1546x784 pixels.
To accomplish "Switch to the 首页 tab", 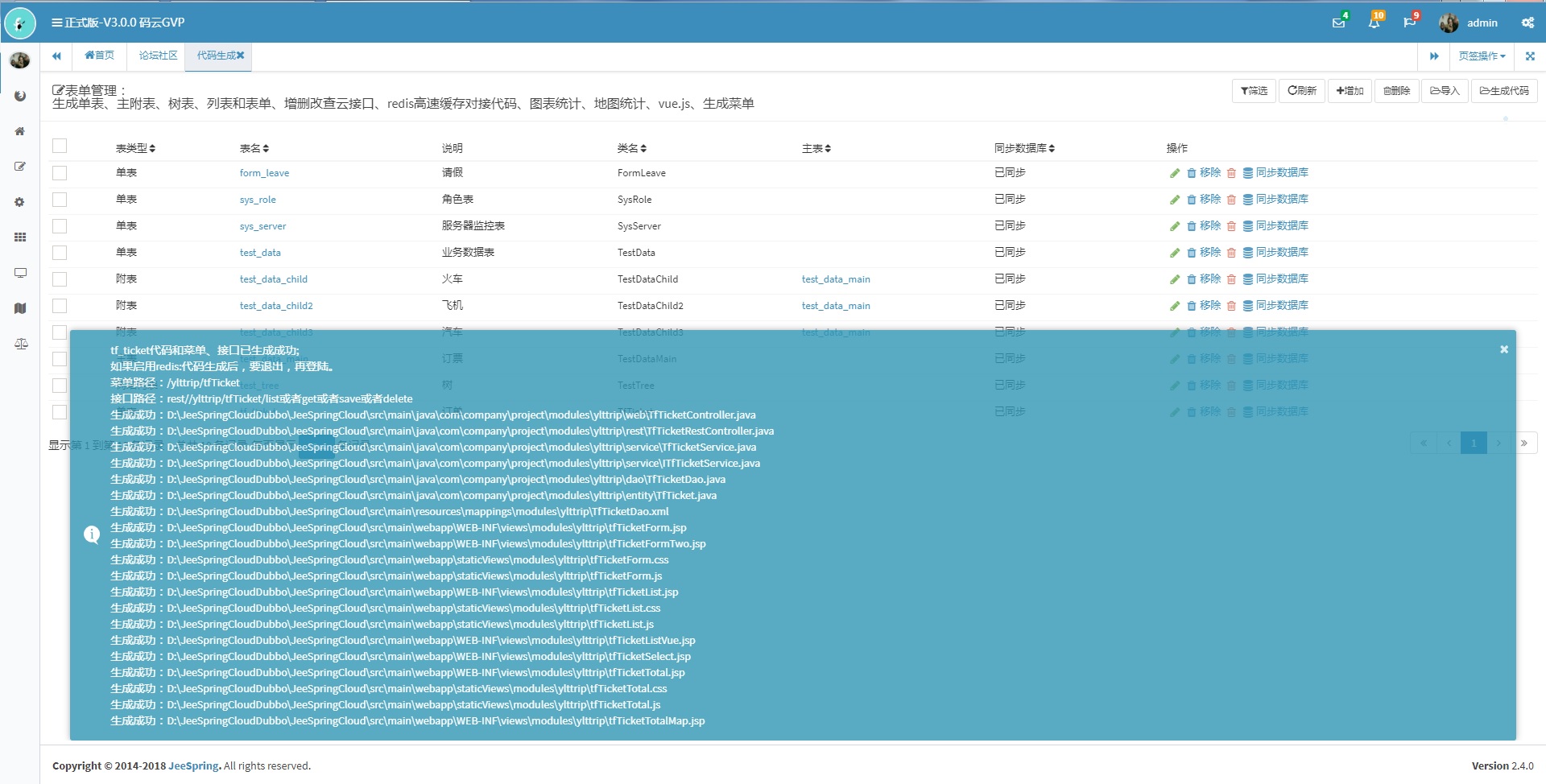I will [x=100, y=56].
